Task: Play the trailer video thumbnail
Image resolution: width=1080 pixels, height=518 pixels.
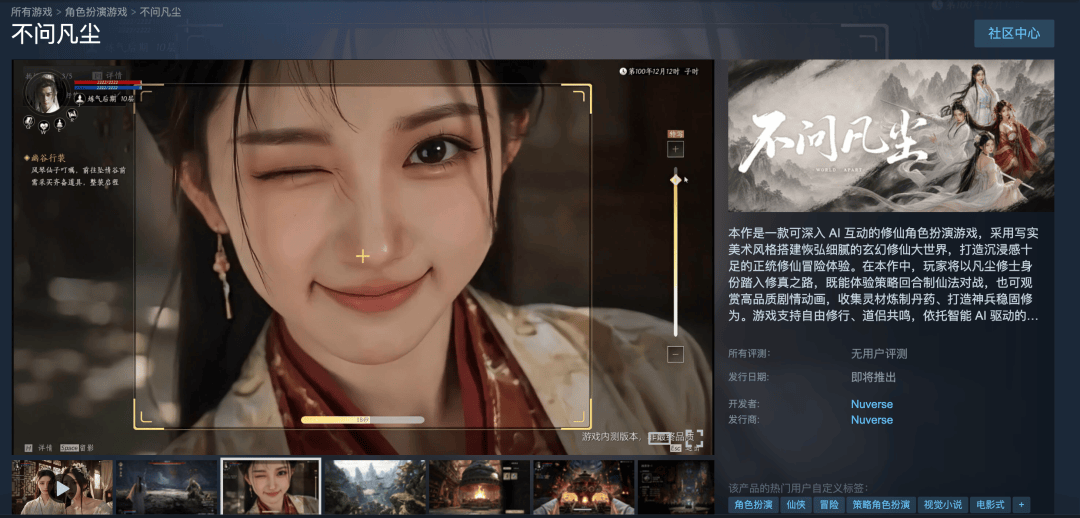Action: (63, 488)
